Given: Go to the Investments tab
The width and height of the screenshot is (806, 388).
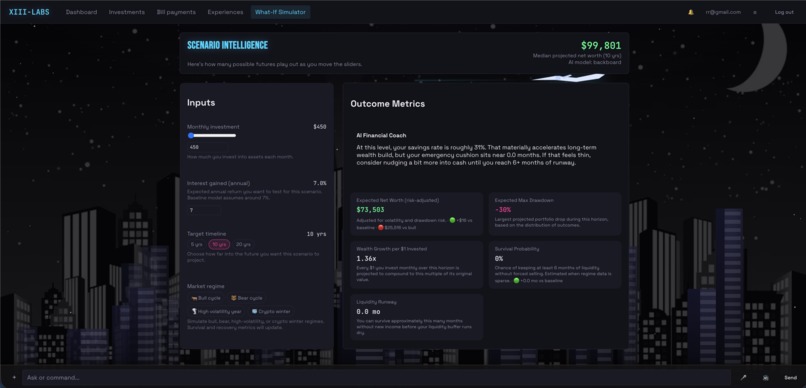Looking at the screenshot, I should click(x=126, y=12).
